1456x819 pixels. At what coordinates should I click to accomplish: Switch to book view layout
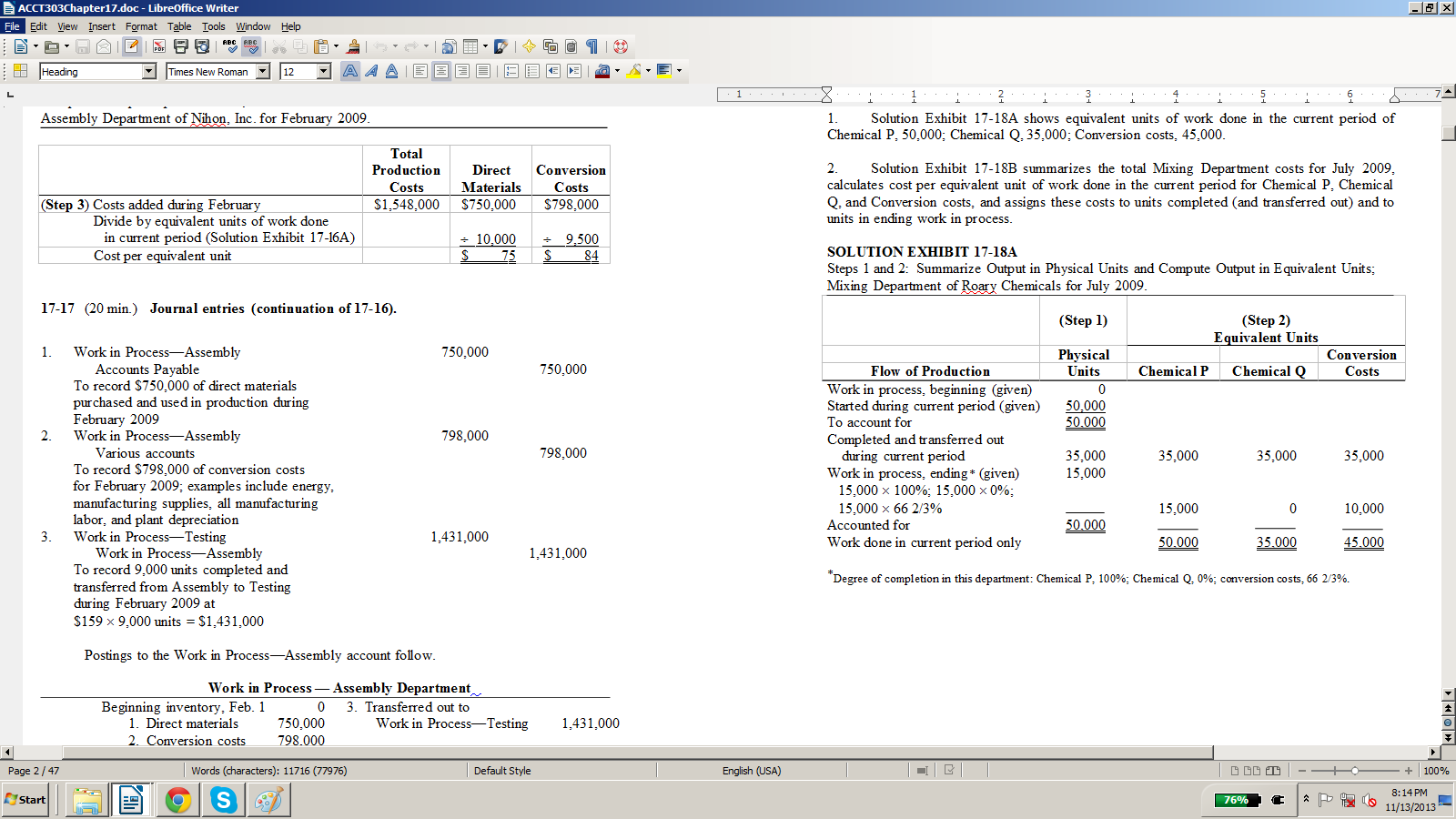click(x=1273, y=771)
